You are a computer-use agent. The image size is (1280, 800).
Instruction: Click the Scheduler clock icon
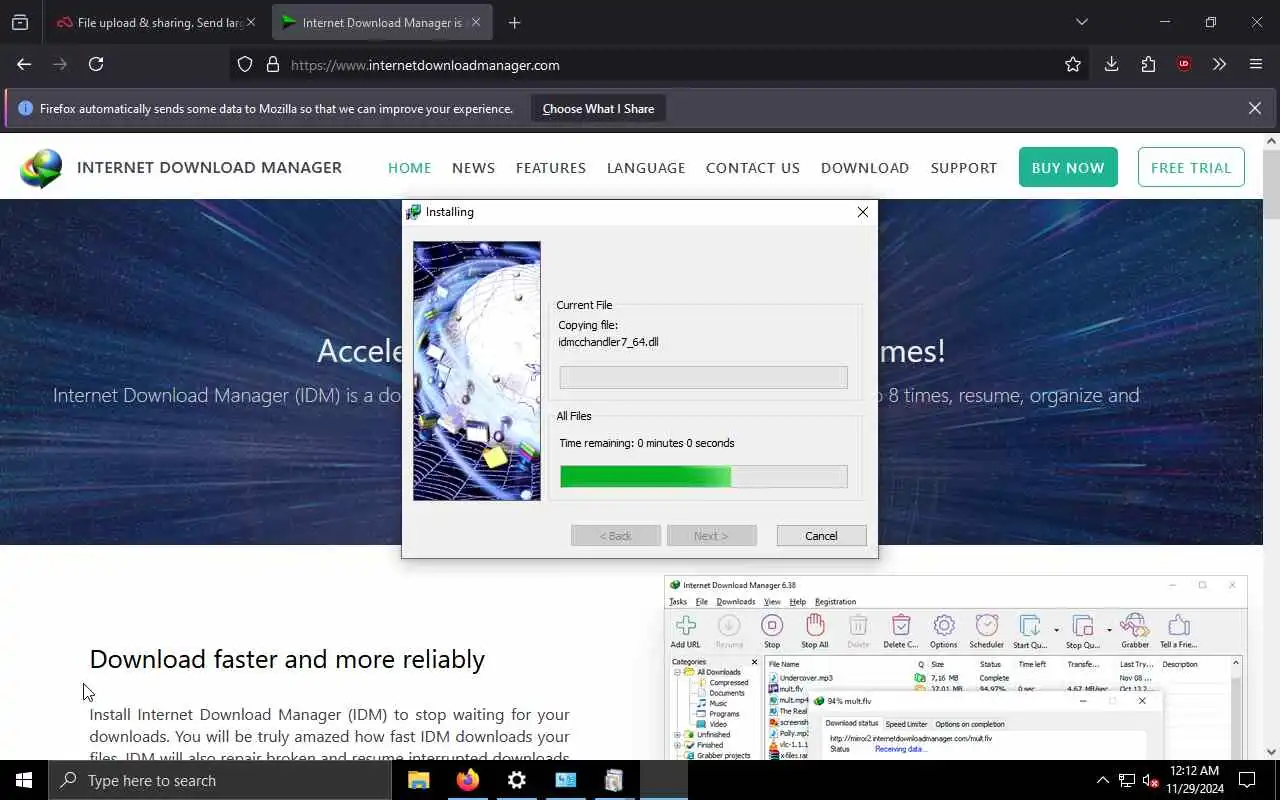coord(987,632)
